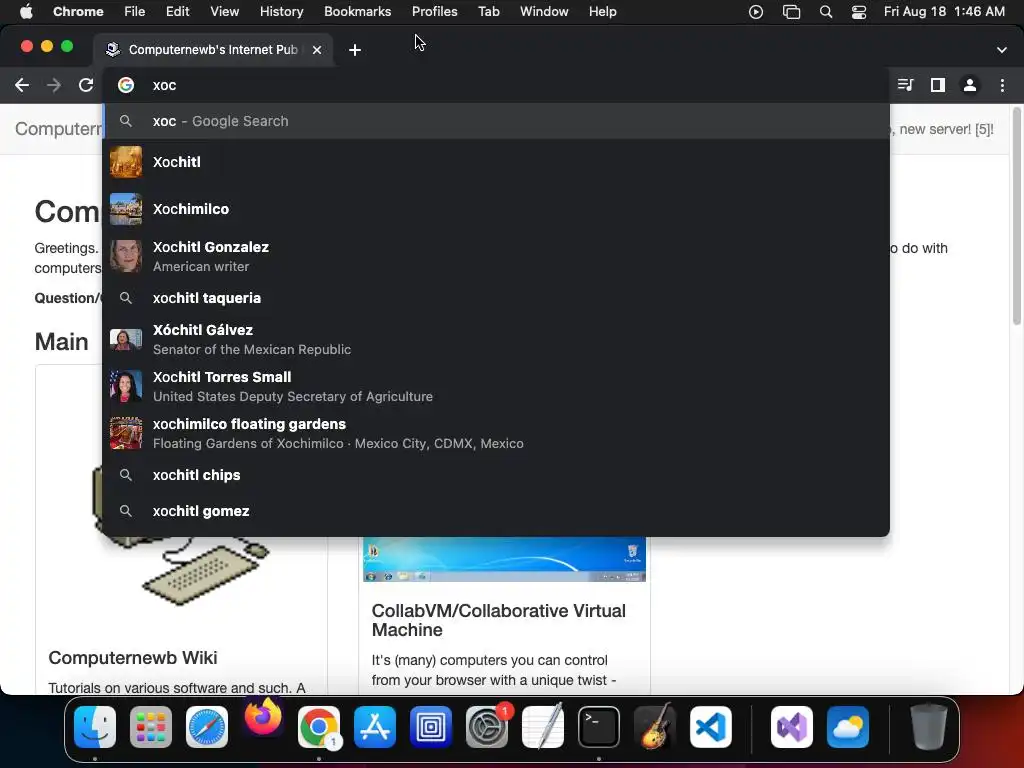The height and width of the screenshot is (768, 1024).
Task: Launch Firefox from the Dock
Action: (263, 718)
